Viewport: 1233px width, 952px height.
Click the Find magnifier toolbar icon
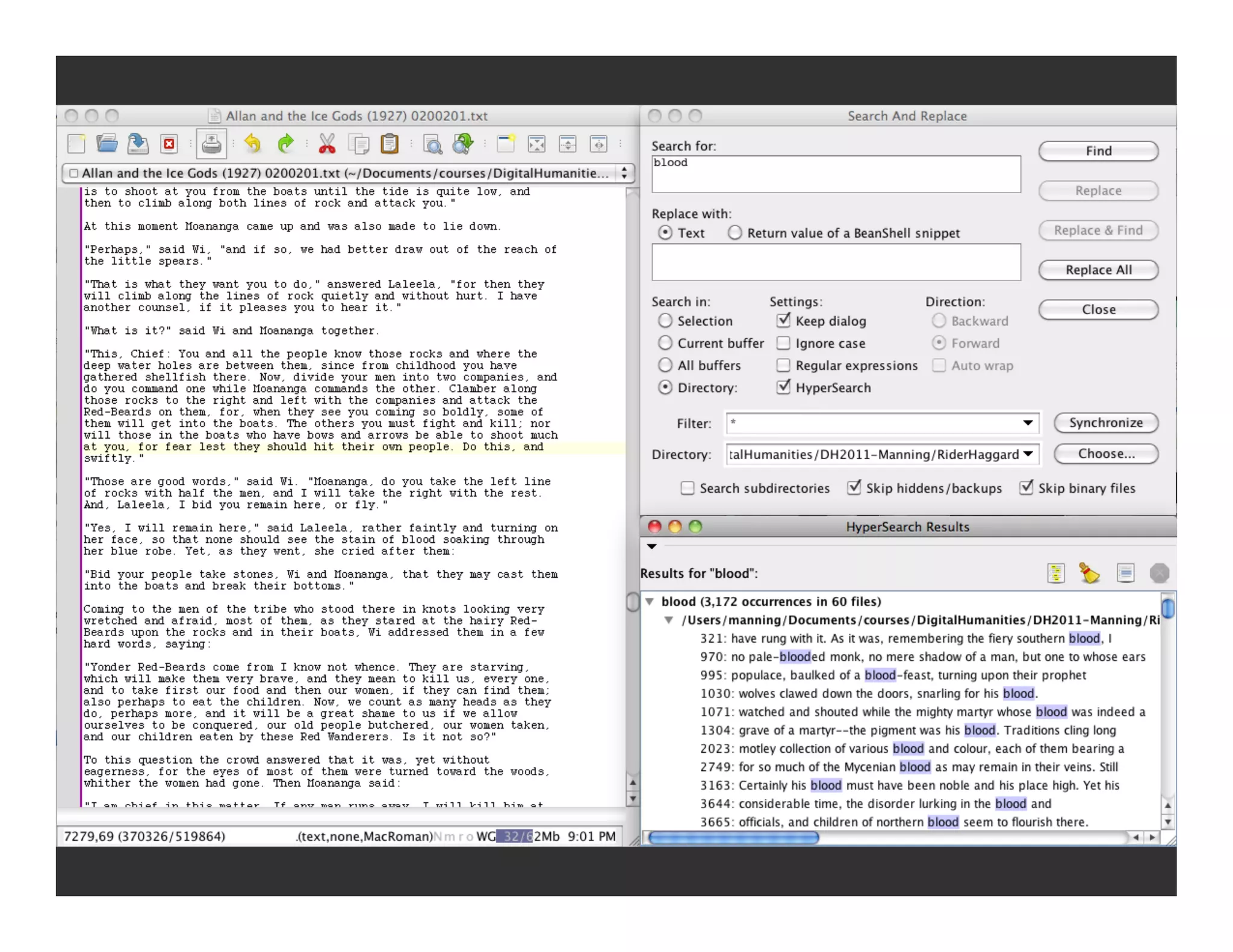[x=432, y=144]
